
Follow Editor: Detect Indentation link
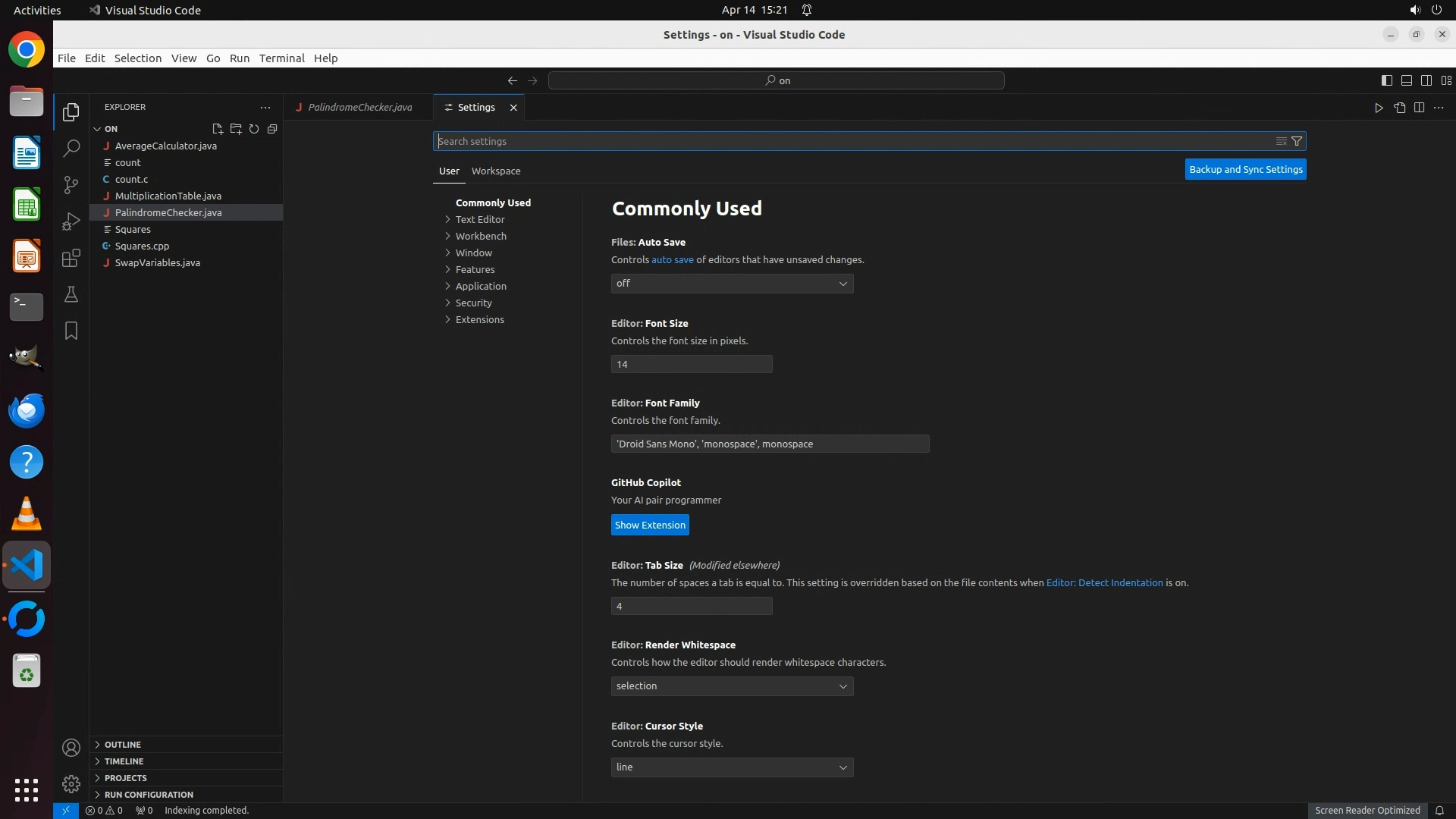pos(1104,583)
